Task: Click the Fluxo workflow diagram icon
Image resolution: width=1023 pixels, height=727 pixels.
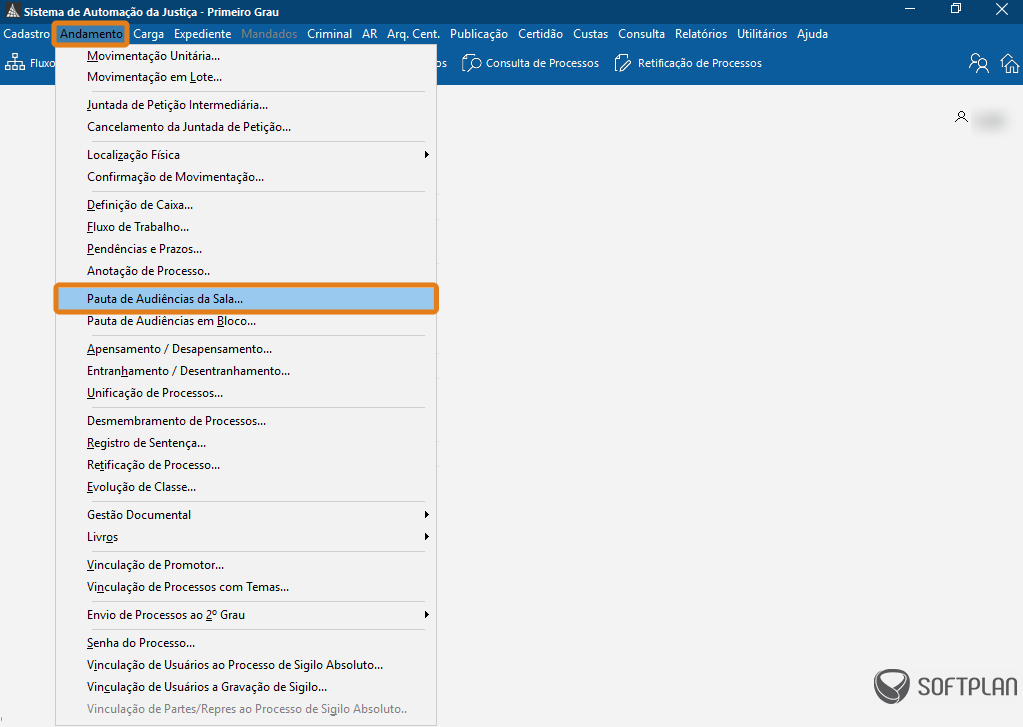Action: point(14,63)
